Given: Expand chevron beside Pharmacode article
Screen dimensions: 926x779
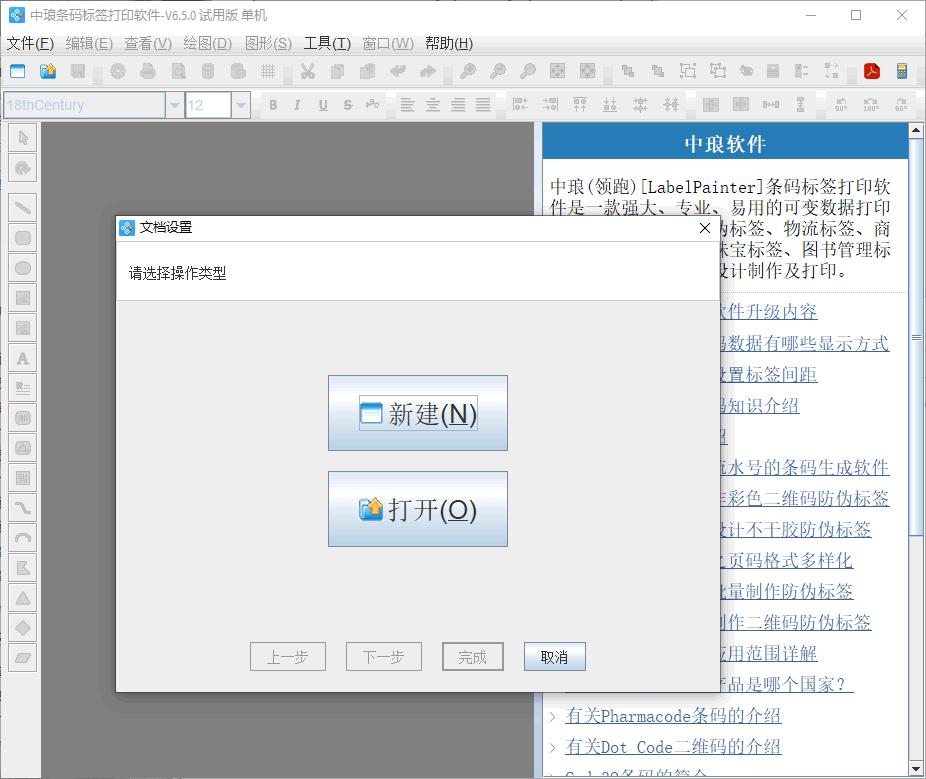Looking at the screenshot, I should point(553,716).
